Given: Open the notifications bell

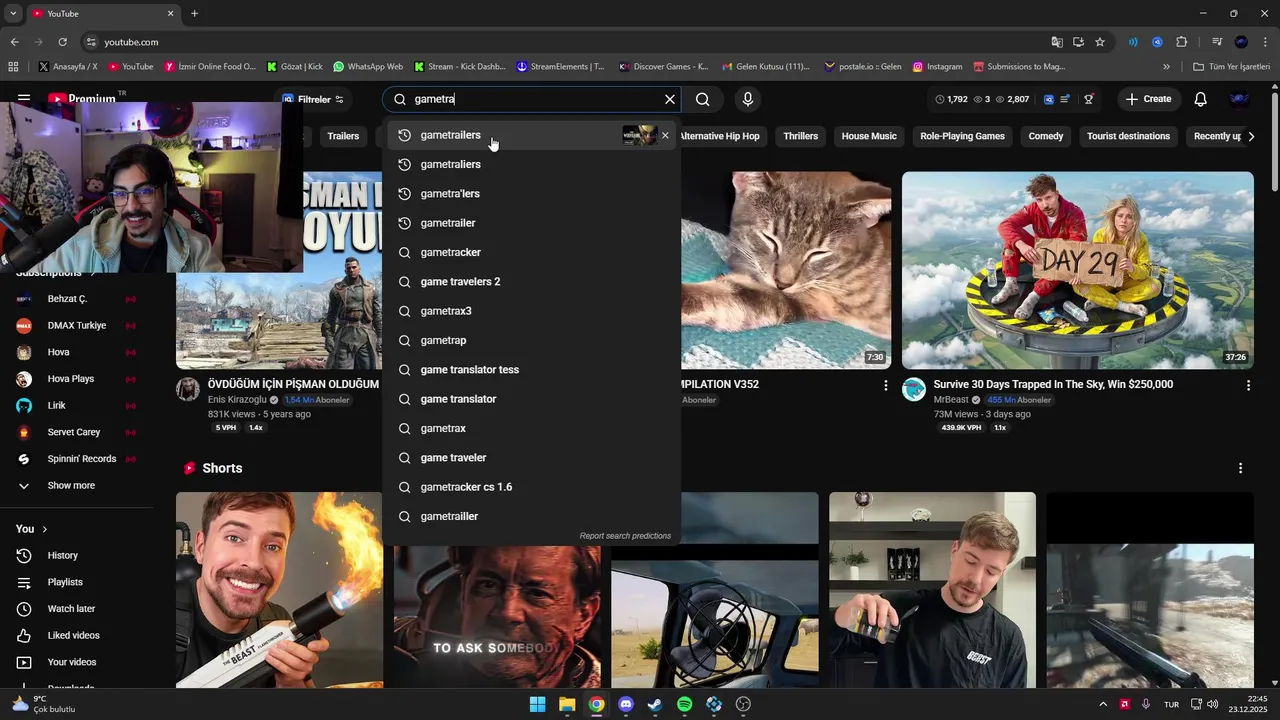Looking at the screenshot, I should [1201, 99].
